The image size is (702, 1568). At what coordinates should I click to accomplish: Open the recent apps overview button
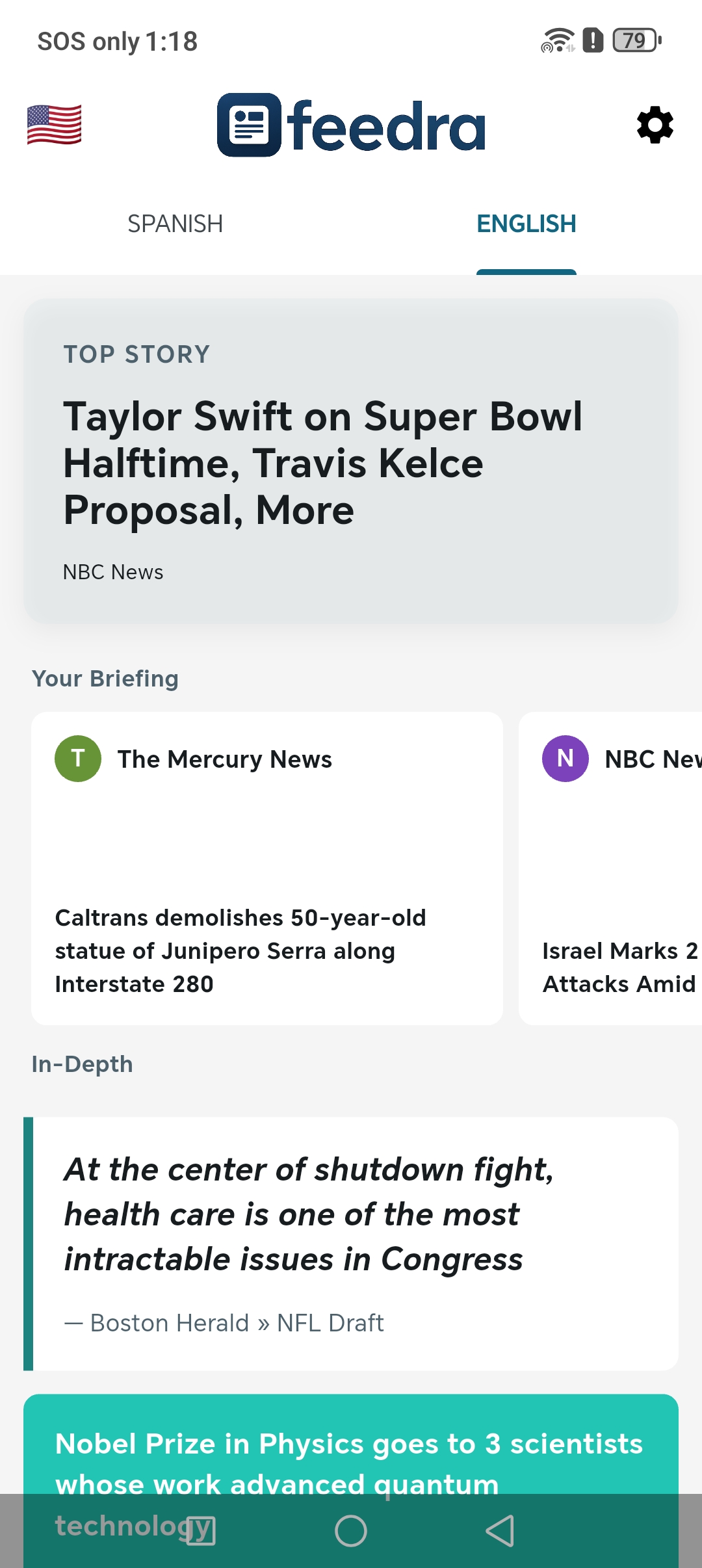click(x=201, y=1531)
